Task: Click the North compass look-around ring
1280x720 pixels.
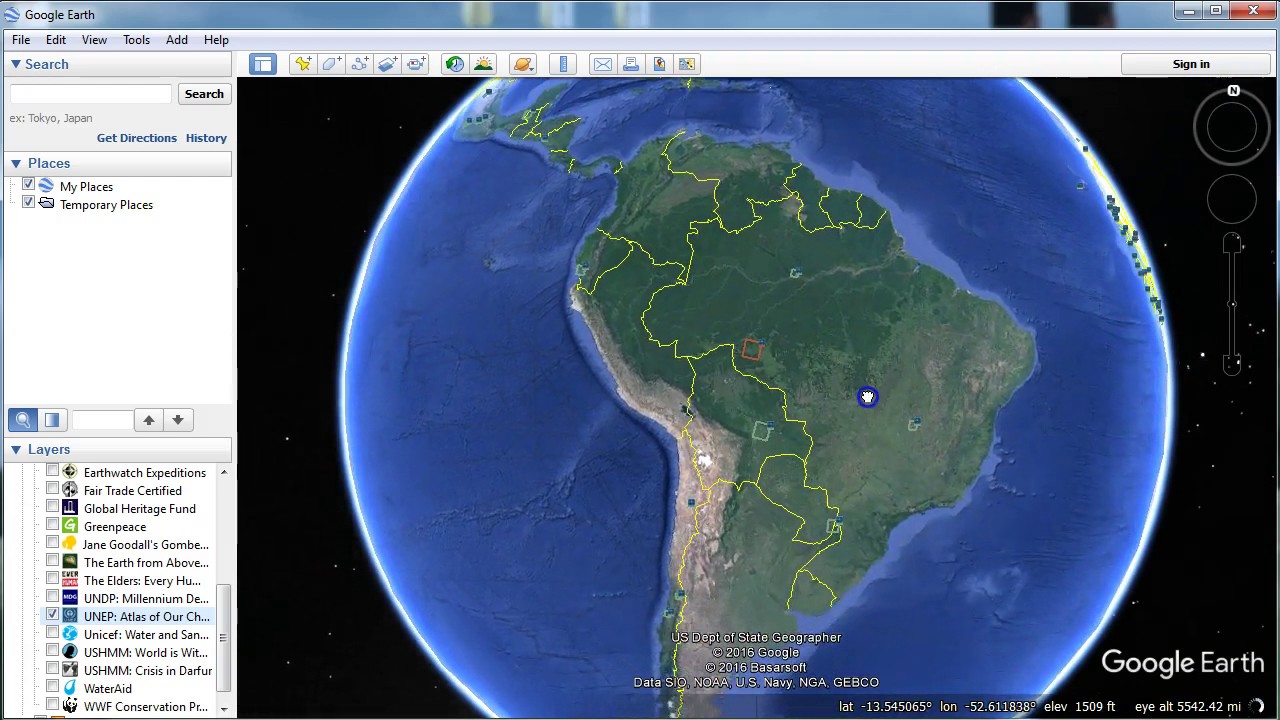Action: coord(1231,126)
